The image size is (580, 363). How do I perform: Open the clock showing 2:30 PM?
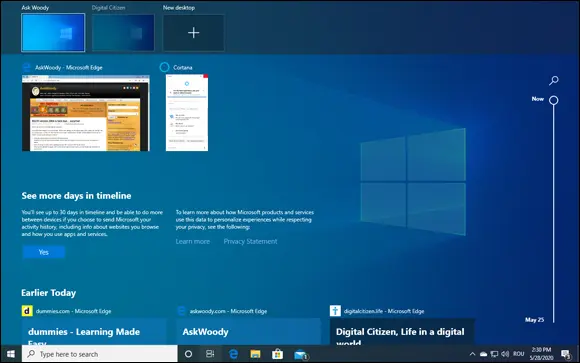pyautogui.click(x=541, y=354)
